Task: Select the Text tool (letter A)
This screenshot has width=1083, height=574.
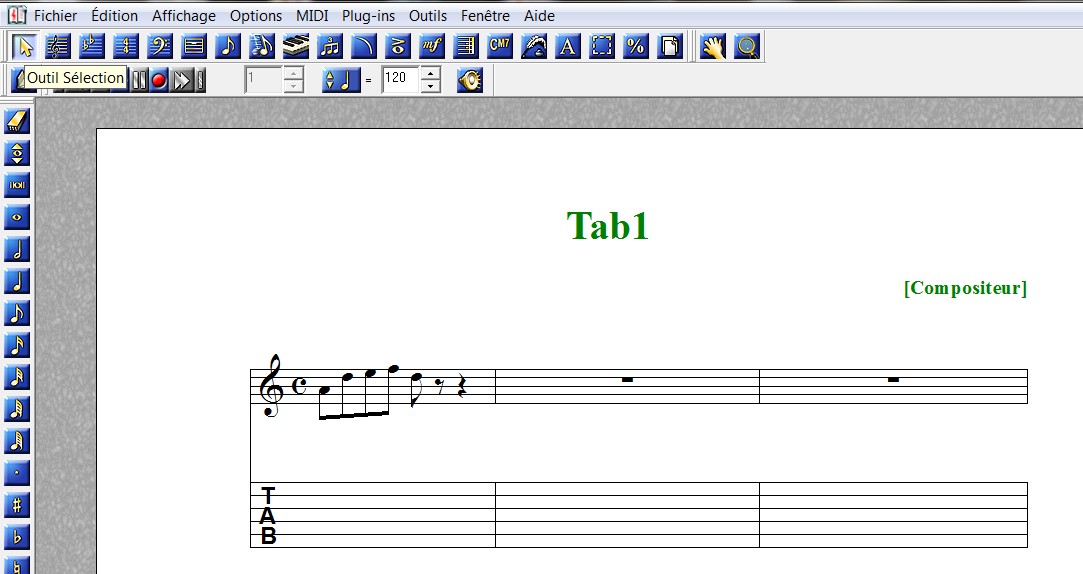Action: (x=567, y=46)
